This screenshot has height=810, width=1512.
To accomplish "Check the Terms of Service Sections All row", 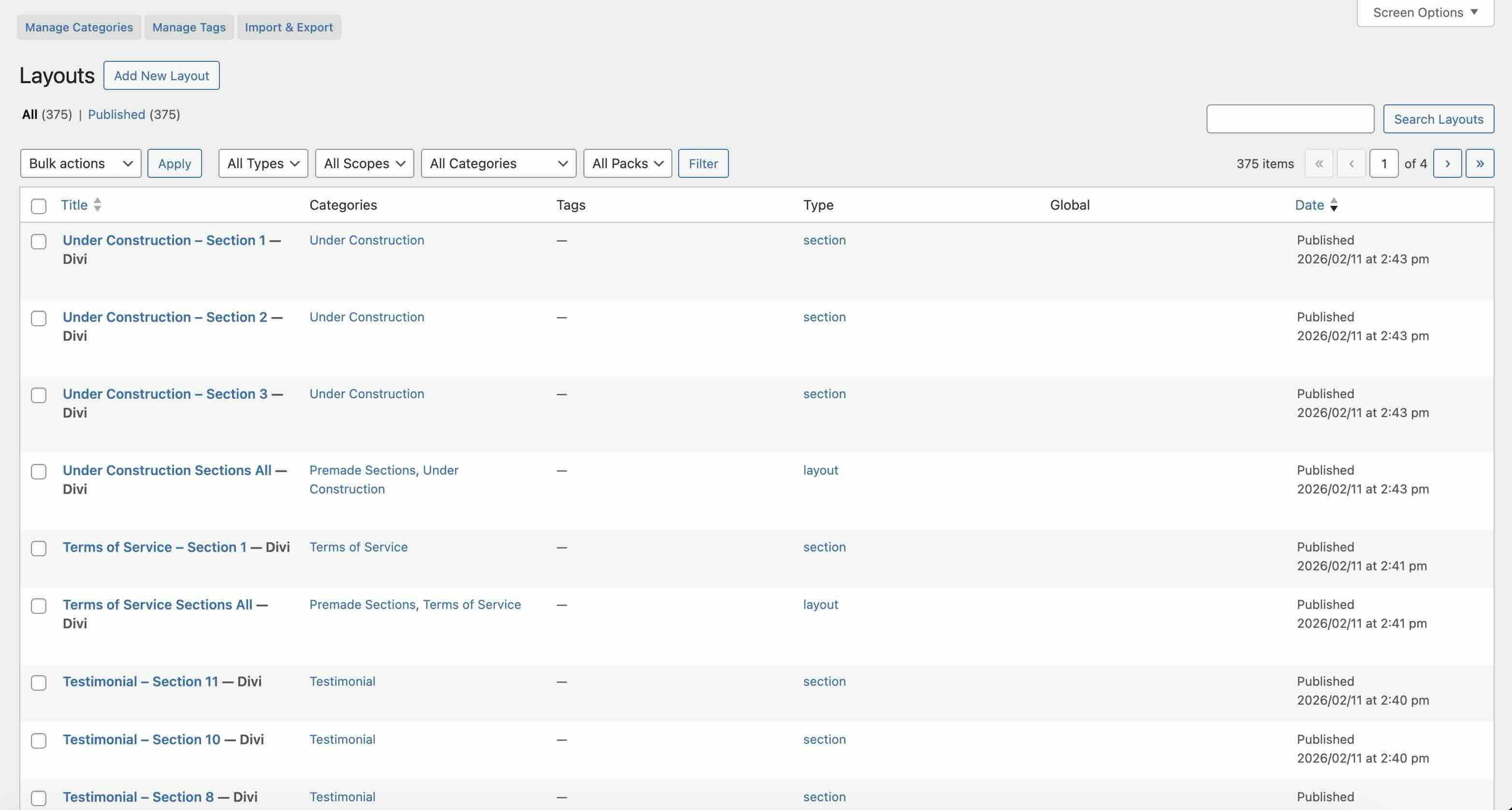I will [39, 606].
